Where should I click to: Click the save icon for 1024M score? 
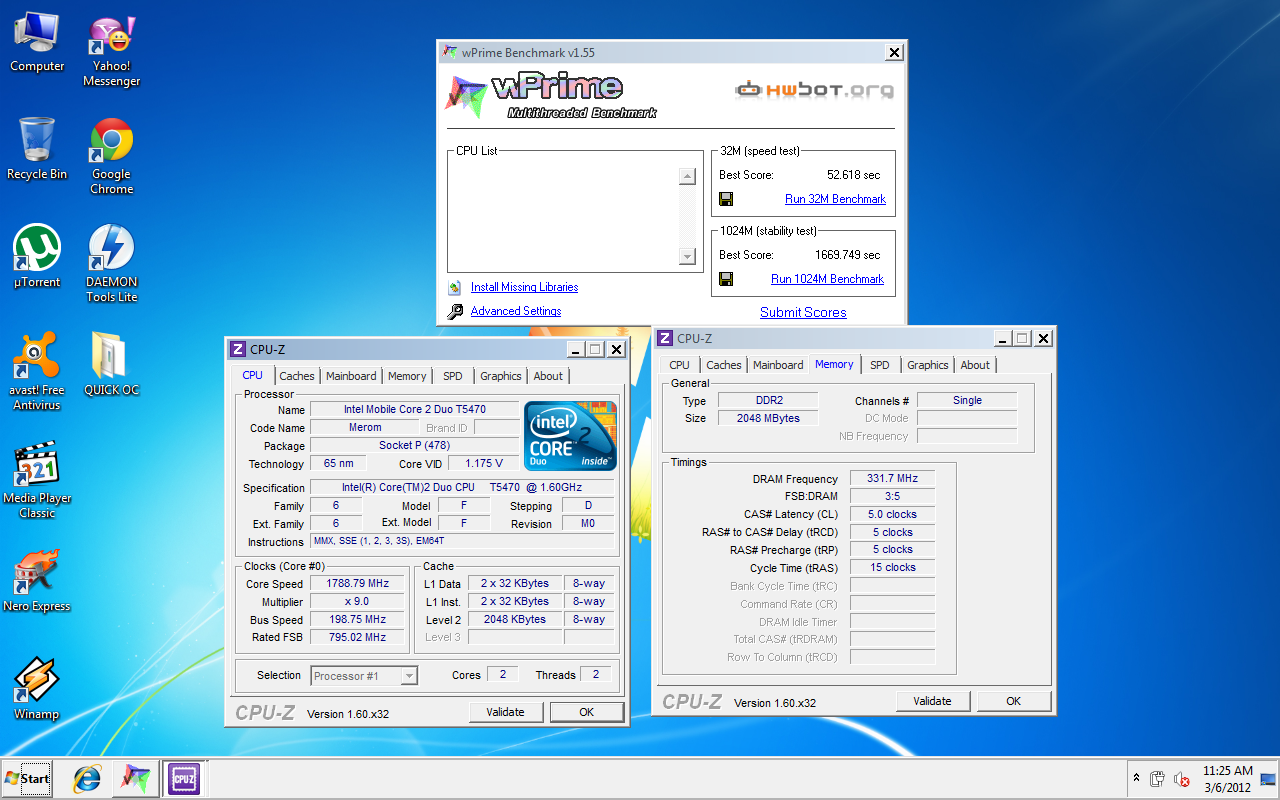point(726,279)
